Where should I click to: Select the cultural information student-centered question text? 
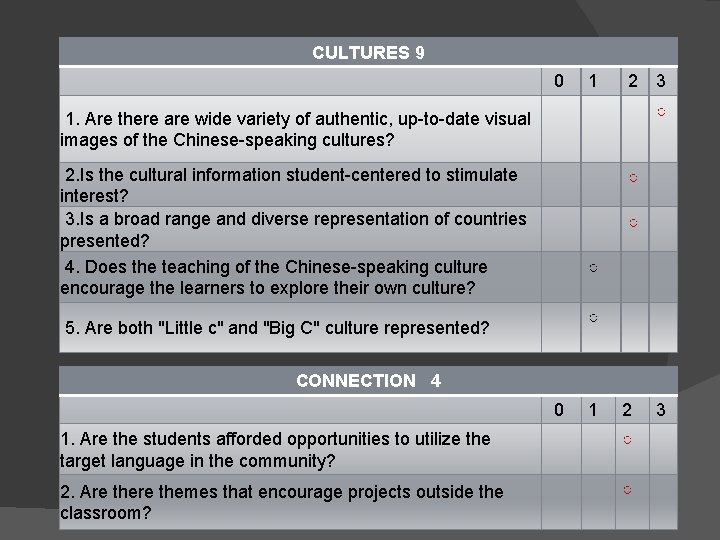(289, 185)
